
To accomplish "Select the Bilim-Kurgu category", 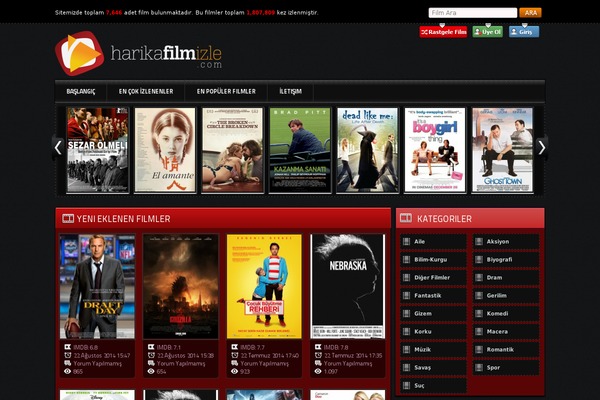I will (x=433, y=260).
